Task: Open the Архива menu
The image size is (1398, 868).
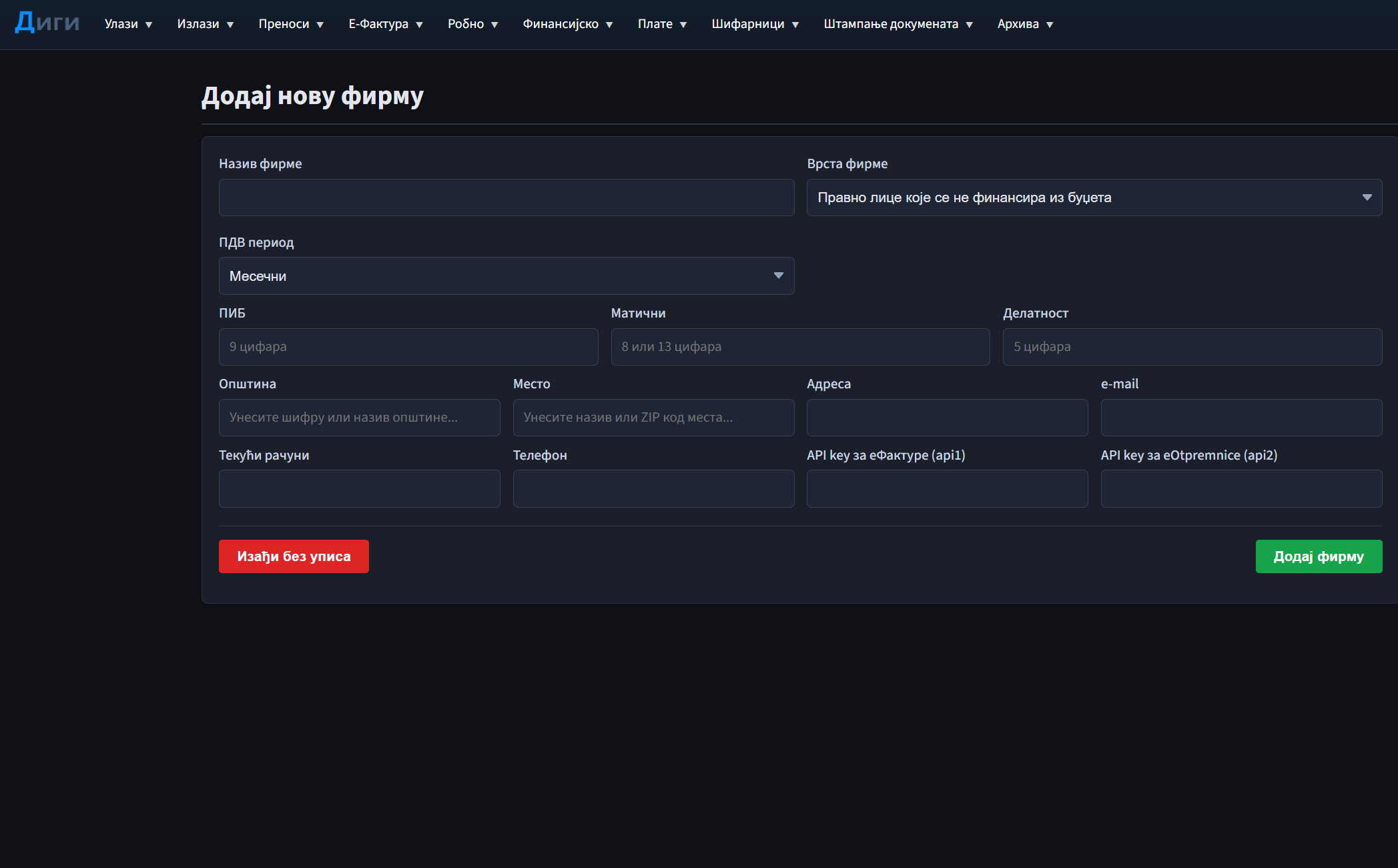Action: point(1025,24)
